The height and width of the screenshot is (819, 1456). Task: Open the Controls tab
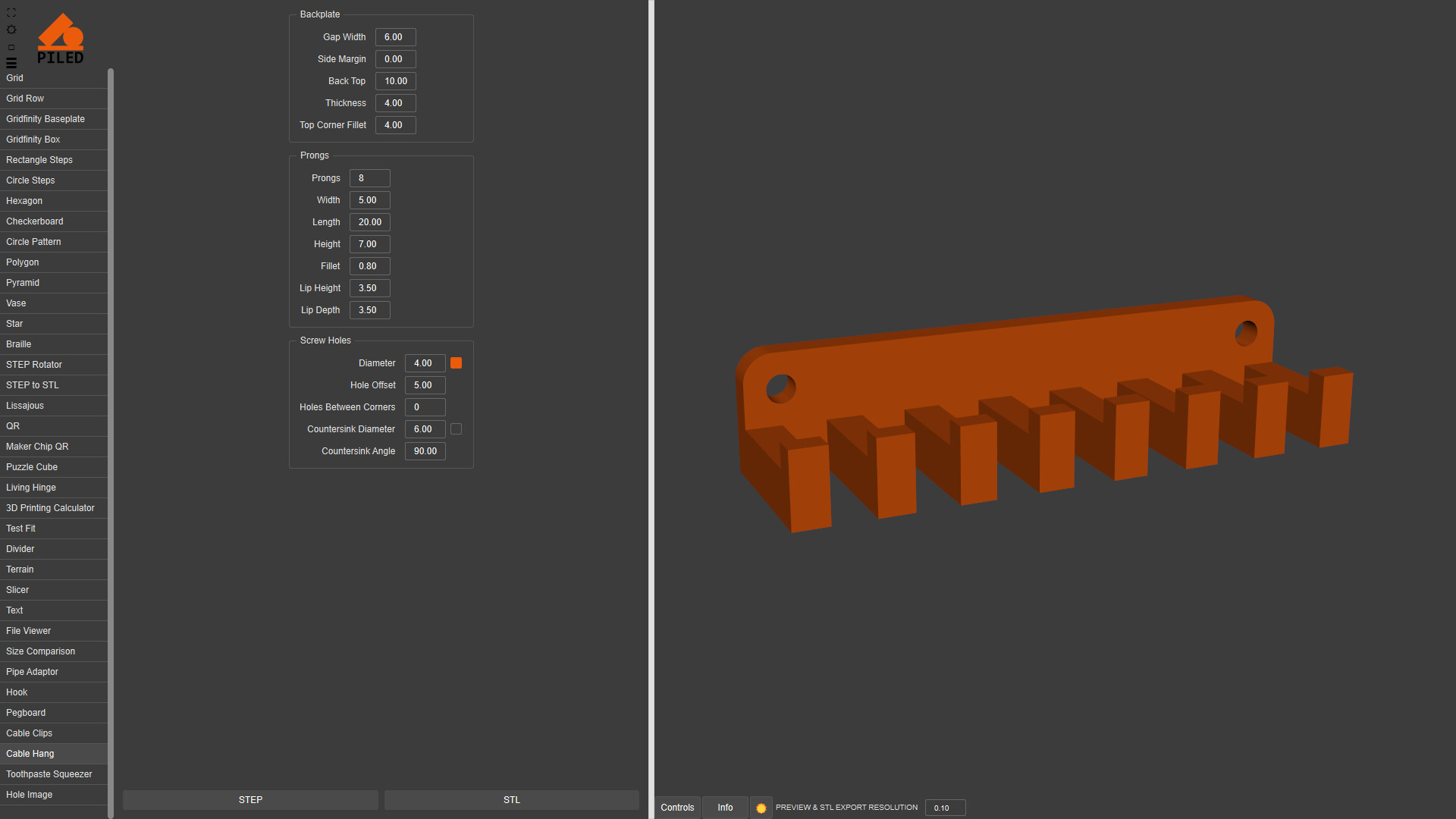(x=677, y=808)
